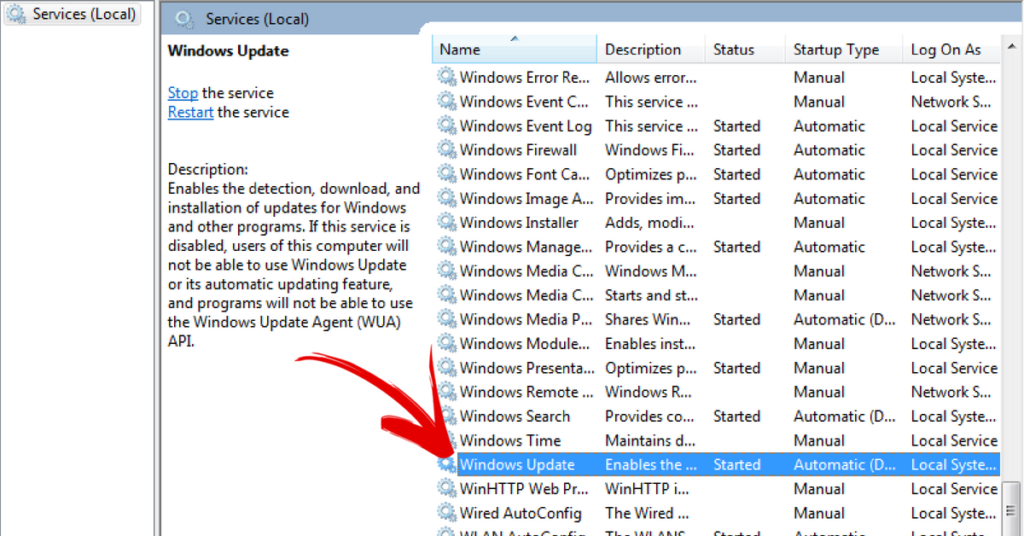The width and height of the screenshot is (1024, 536).
Task: Select the Windows Firewall service name
Action: pos(518,150)
